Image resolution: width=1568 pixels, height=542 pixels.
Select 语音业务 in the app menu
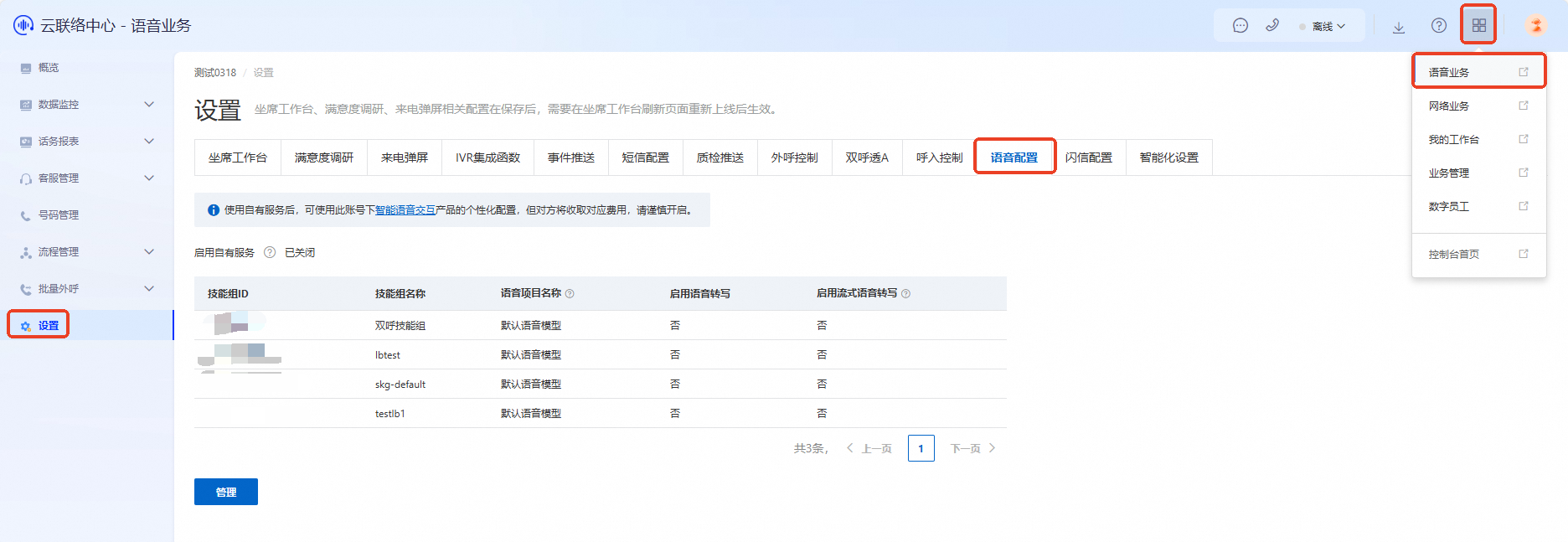pyautogui.click(x=1479, y=72)
